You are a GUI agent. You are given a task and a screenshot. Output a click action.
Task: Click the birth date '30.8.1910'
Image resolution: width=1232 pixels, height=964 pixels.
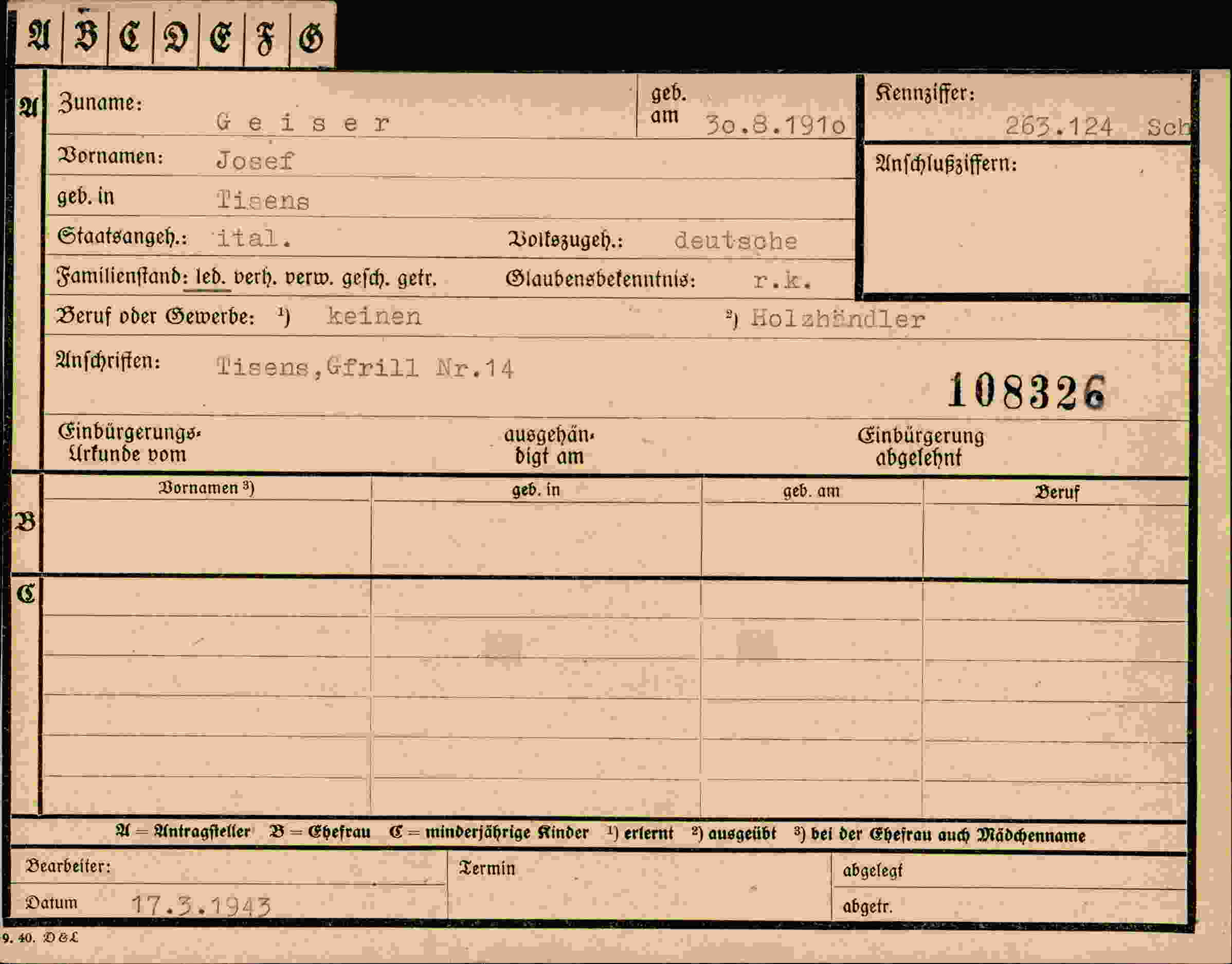coord(775,126)
